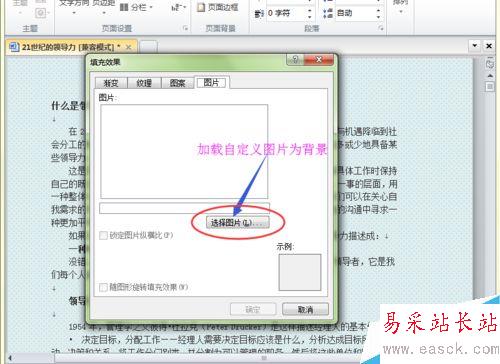Launch the 段落 dialog launcher
Image resolution: width=500 pixels, height=364 pixels.
[x=381, y=28]
